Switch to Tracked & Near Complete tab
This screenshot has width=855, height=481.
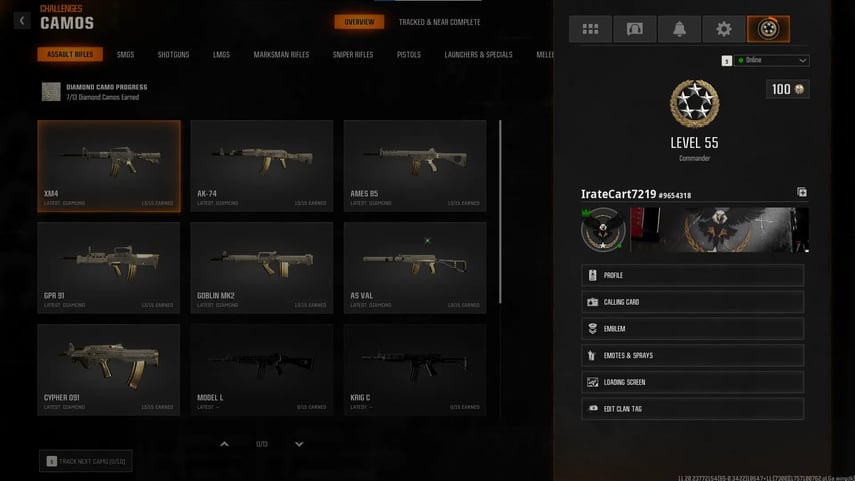coord(439,22)
